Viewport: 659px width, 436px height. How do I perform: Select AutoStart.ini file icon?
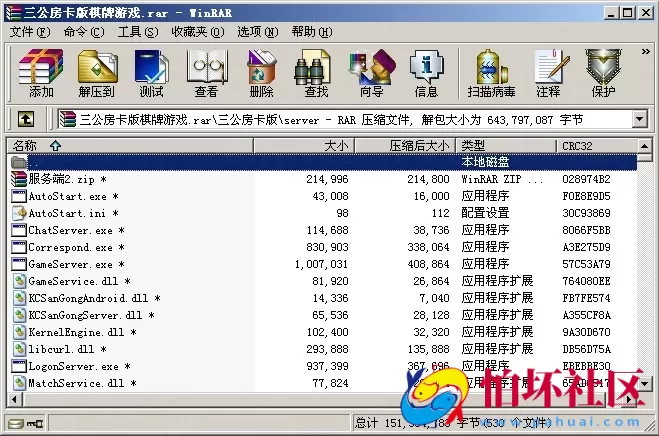19,213
